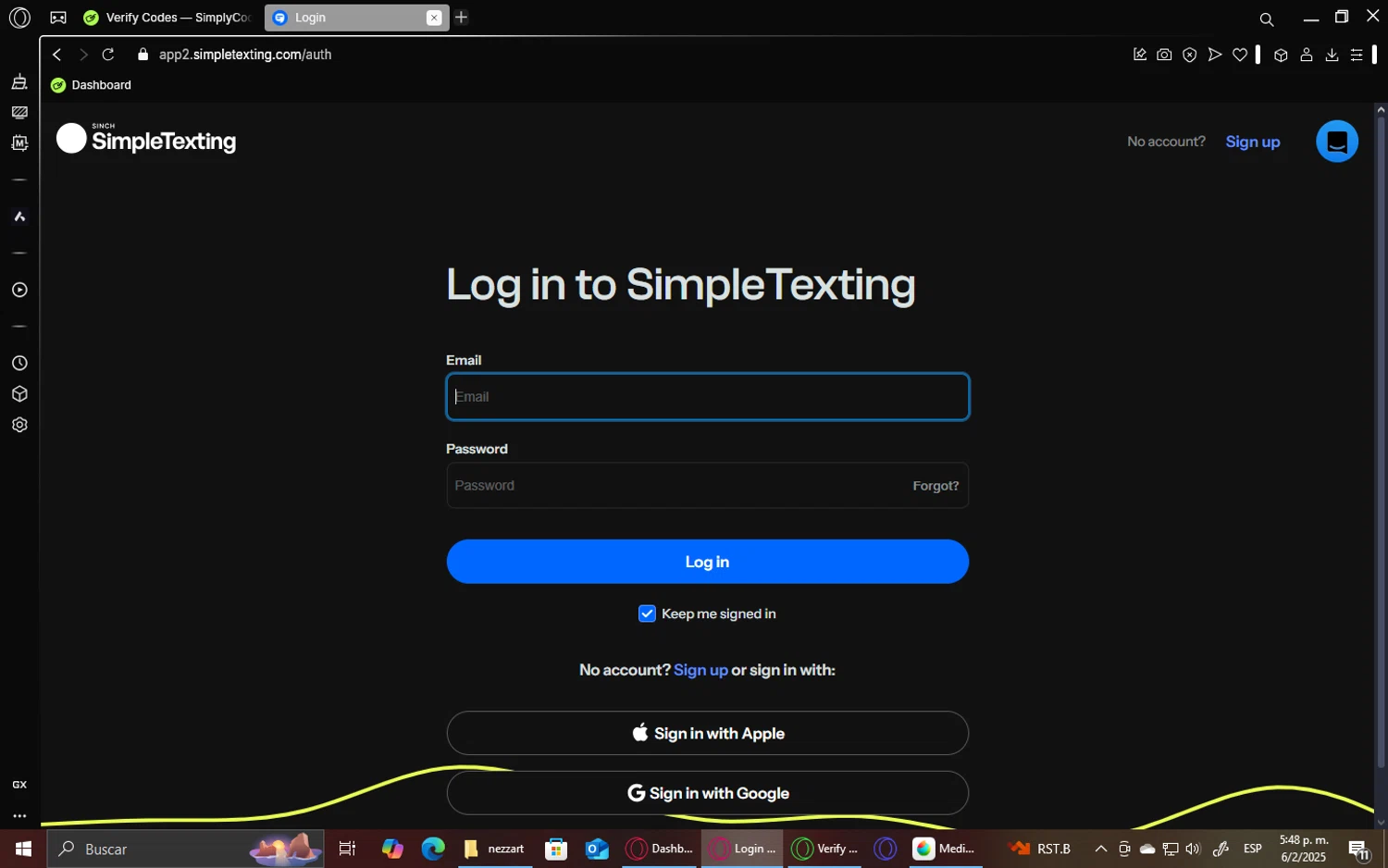The width and height of the screenshot is (1388, 868).
Task: Open the Windows notifications center icon
Action: (1359, 849)
